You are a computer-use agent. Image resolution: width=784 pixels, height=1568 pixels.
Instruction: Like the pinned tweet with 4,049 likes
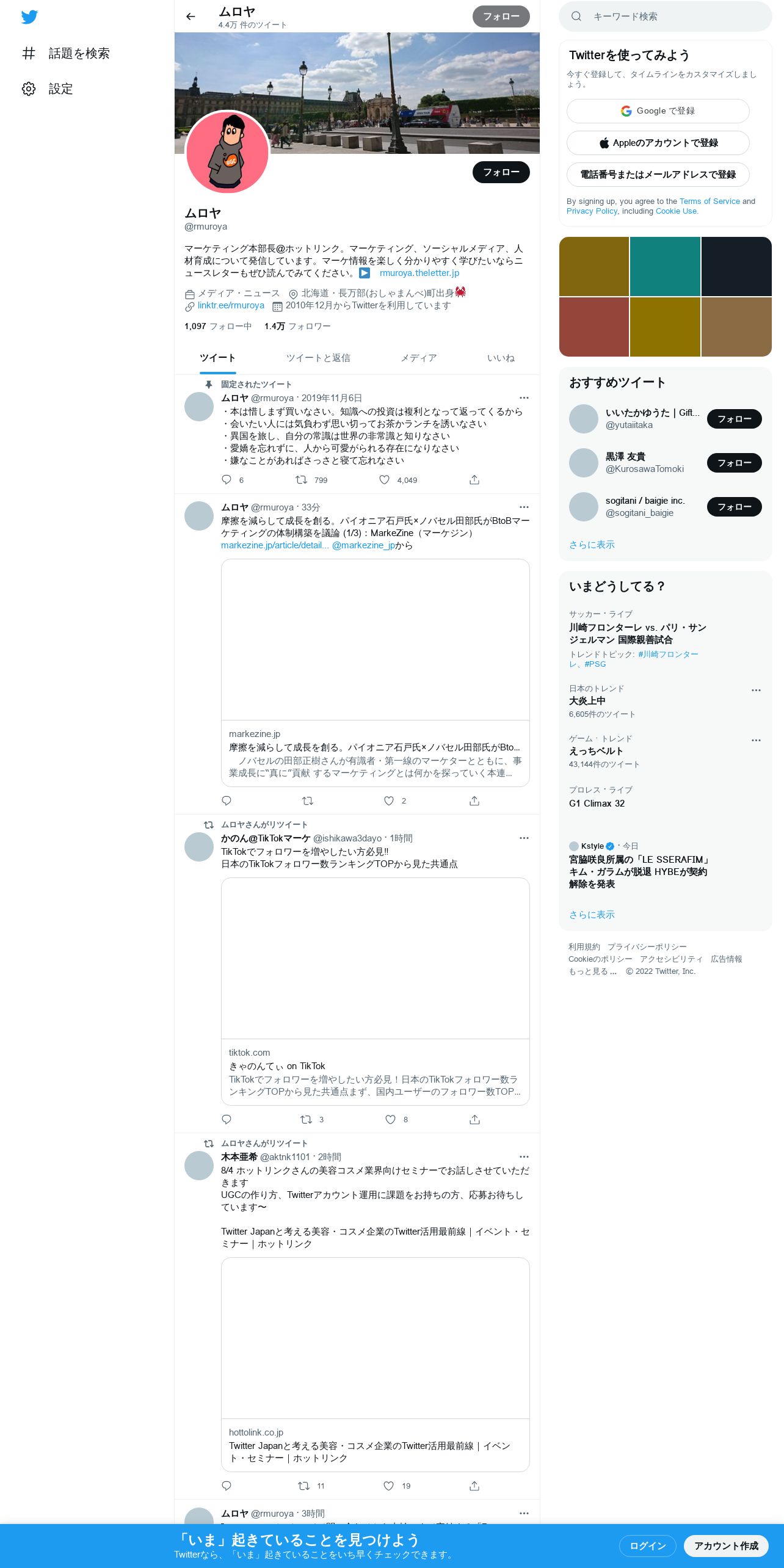point(384,480)
